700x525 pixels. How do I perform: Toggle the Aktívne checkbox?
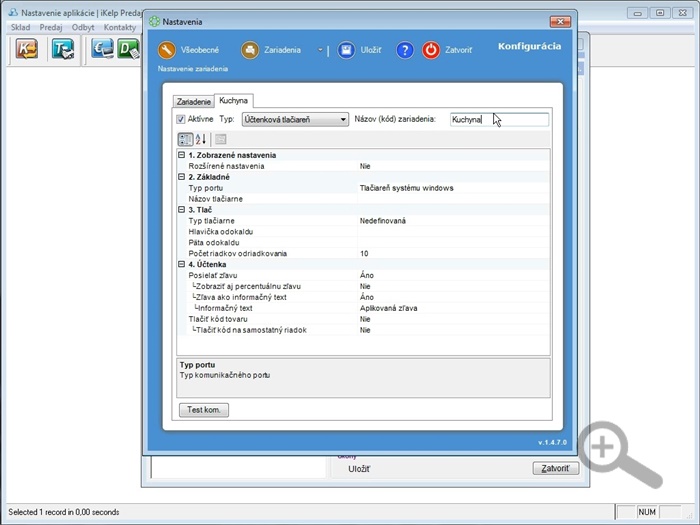tap(180, 119)
